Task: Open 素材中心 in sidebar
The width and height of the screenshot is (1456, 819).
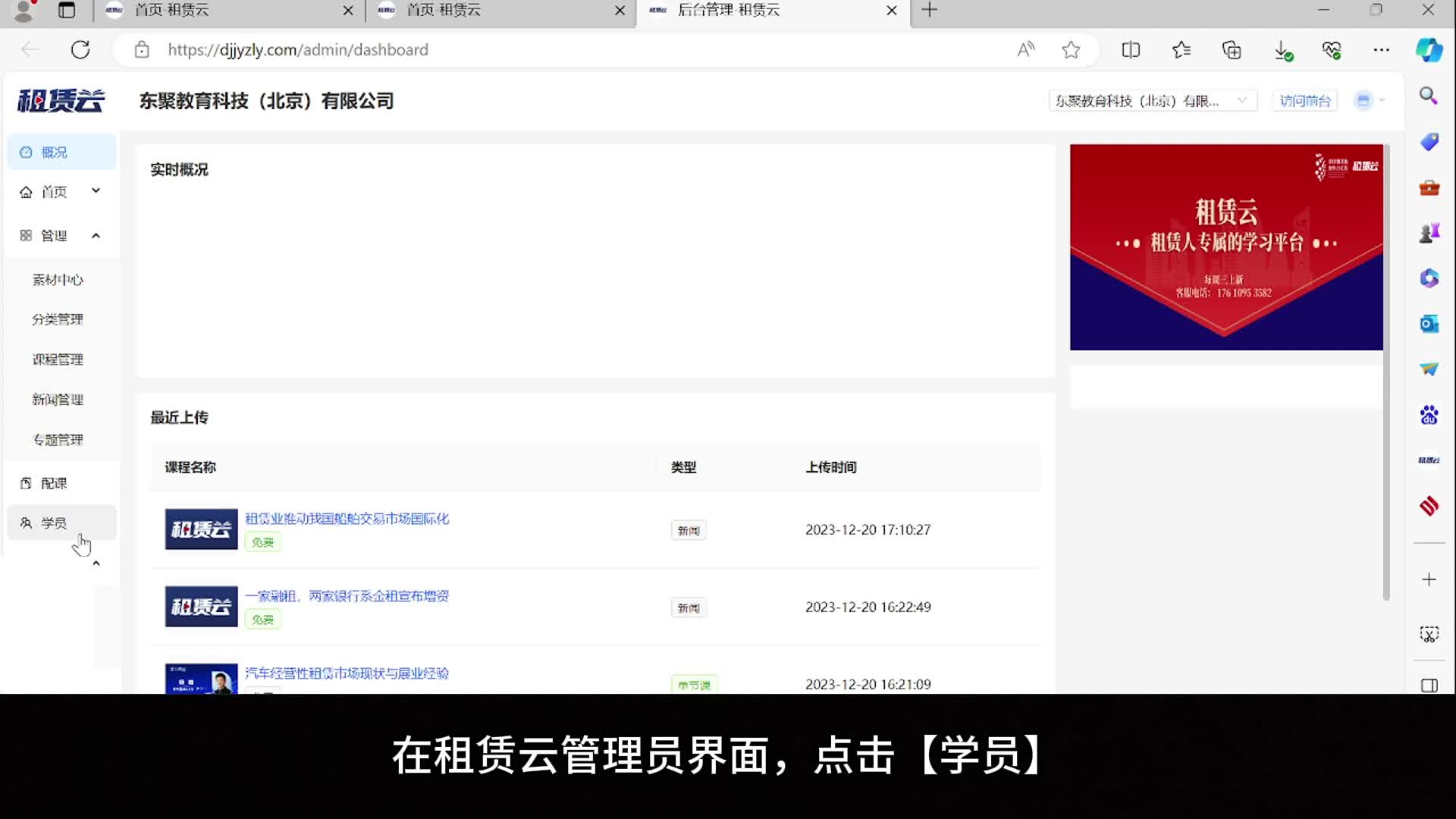Action: (x=58, y=280)
